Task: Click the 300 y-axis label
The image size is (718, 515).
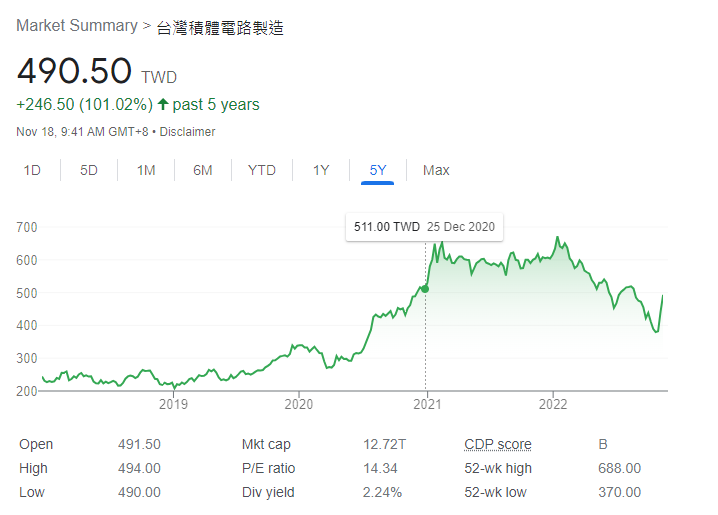Action: pyautogui.click(x=27, y=358)
